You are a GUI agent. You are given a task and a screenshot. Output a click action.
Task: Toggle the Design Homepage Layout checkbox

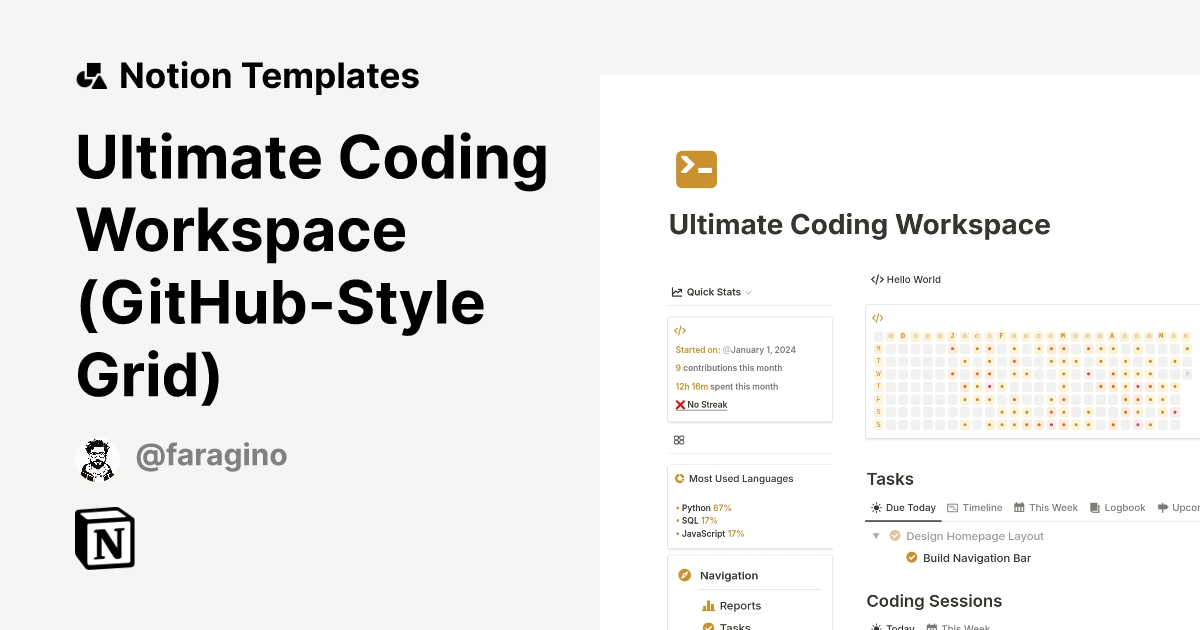[x=895, y=536]
